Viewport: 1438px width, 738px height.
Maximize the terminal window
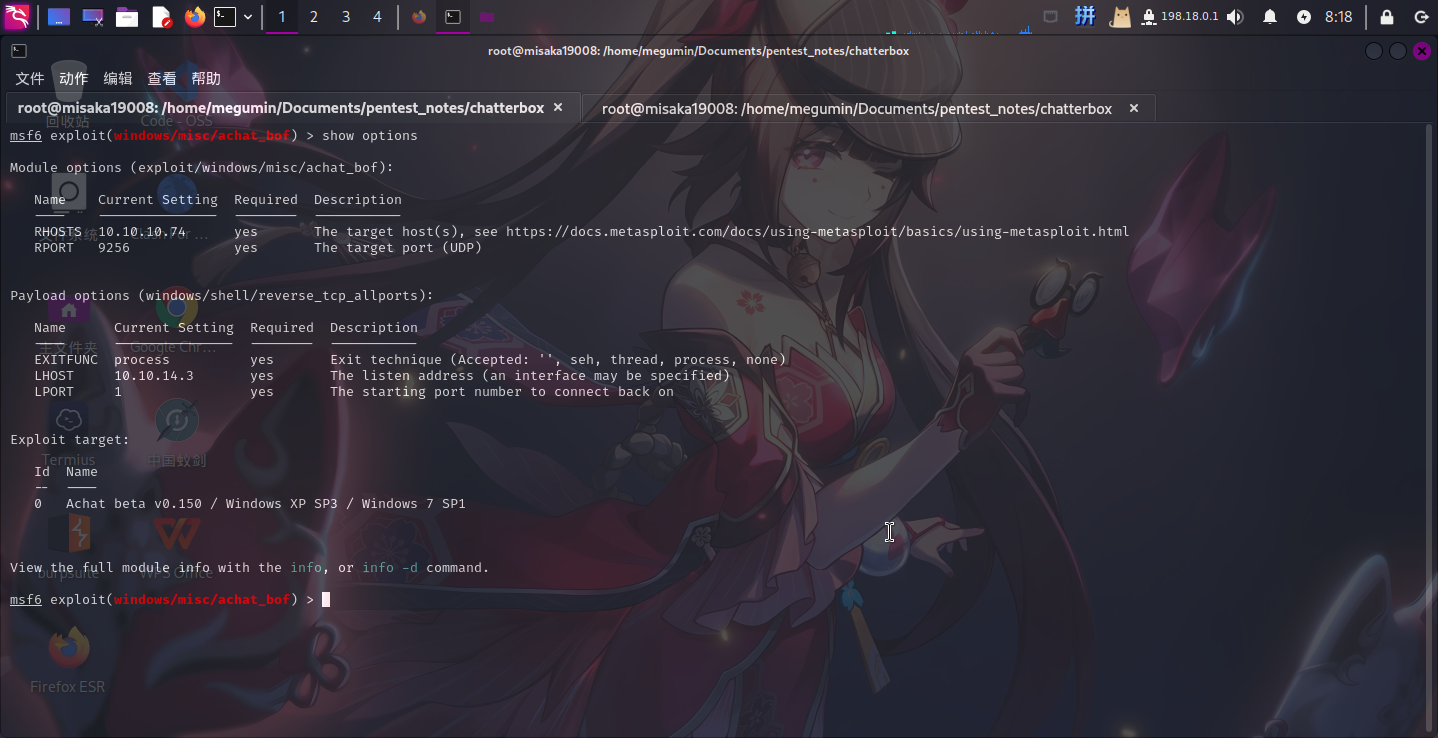coord(1398,51)
